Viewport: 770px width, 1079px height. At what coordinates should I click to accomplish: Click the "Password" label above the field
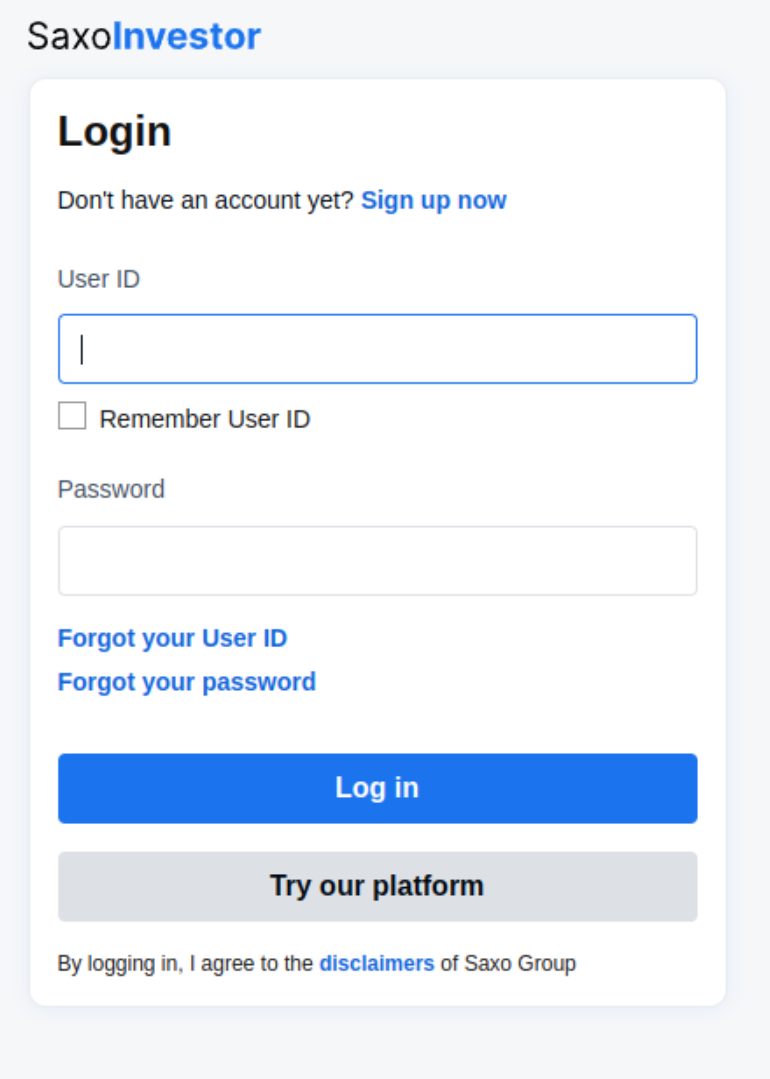(x=111, y=489)
